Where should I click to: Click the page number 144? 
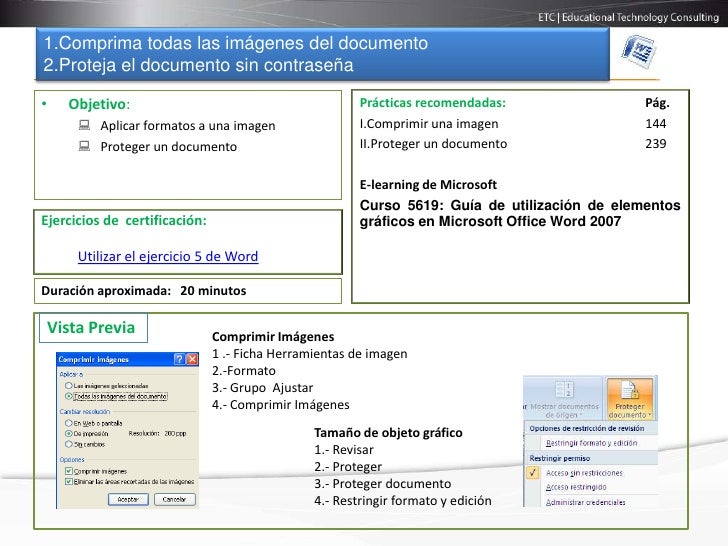(656, 124)
